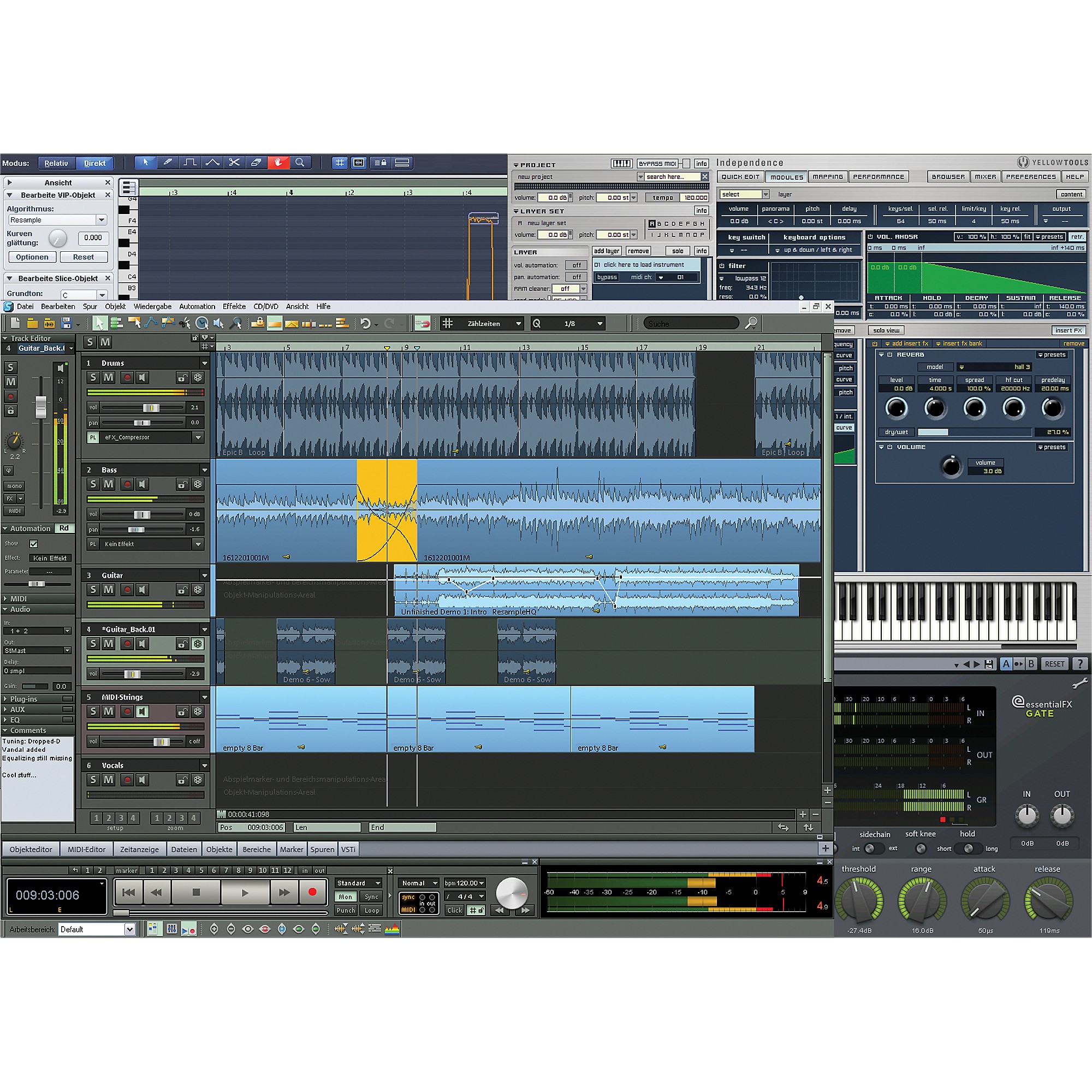1092x1092 pixels.
Task: Click the red hand tool icon
Action: pos(278,163)
